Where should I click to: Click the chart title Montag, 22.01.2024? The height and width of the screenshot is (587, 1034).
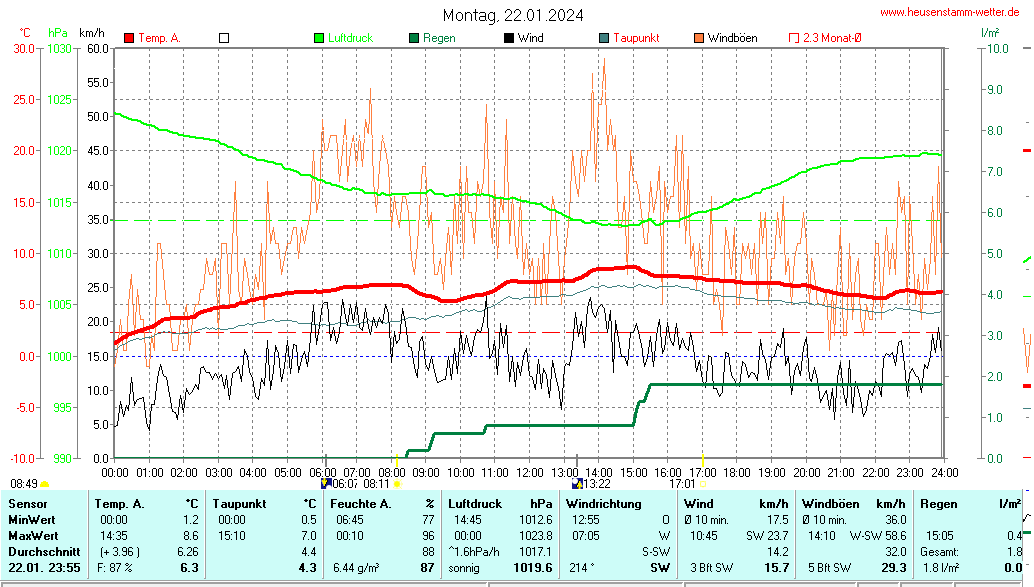pyautogui.click(x=514, y=15)
